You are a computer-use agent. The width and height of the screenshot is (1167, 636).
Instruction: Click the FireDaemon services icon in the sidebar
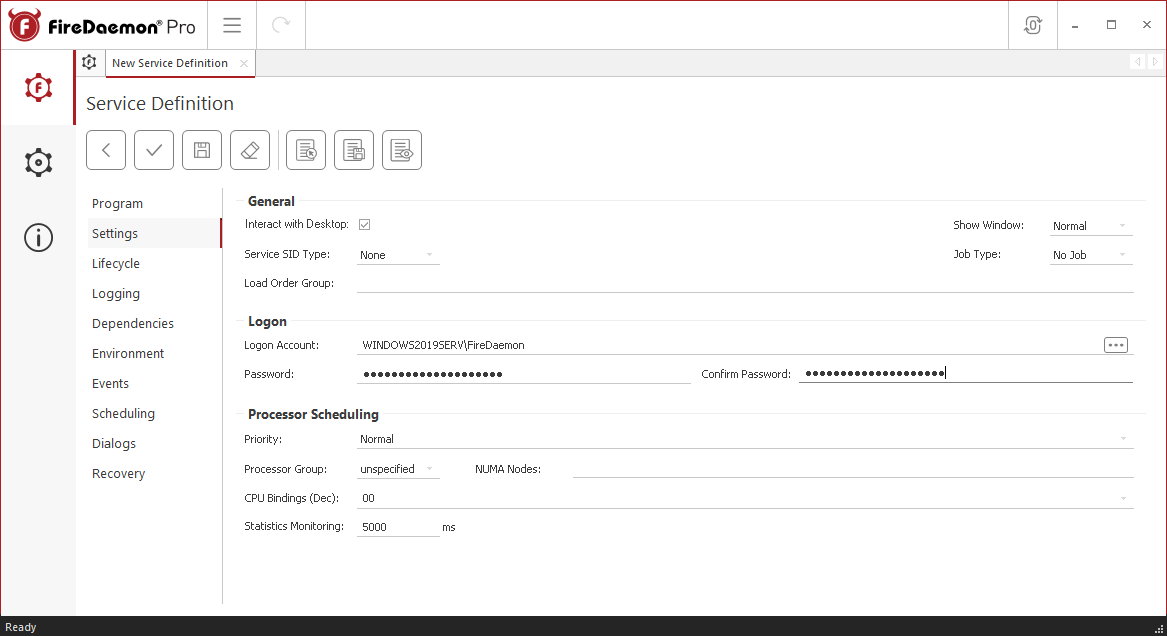pos(37,87)
